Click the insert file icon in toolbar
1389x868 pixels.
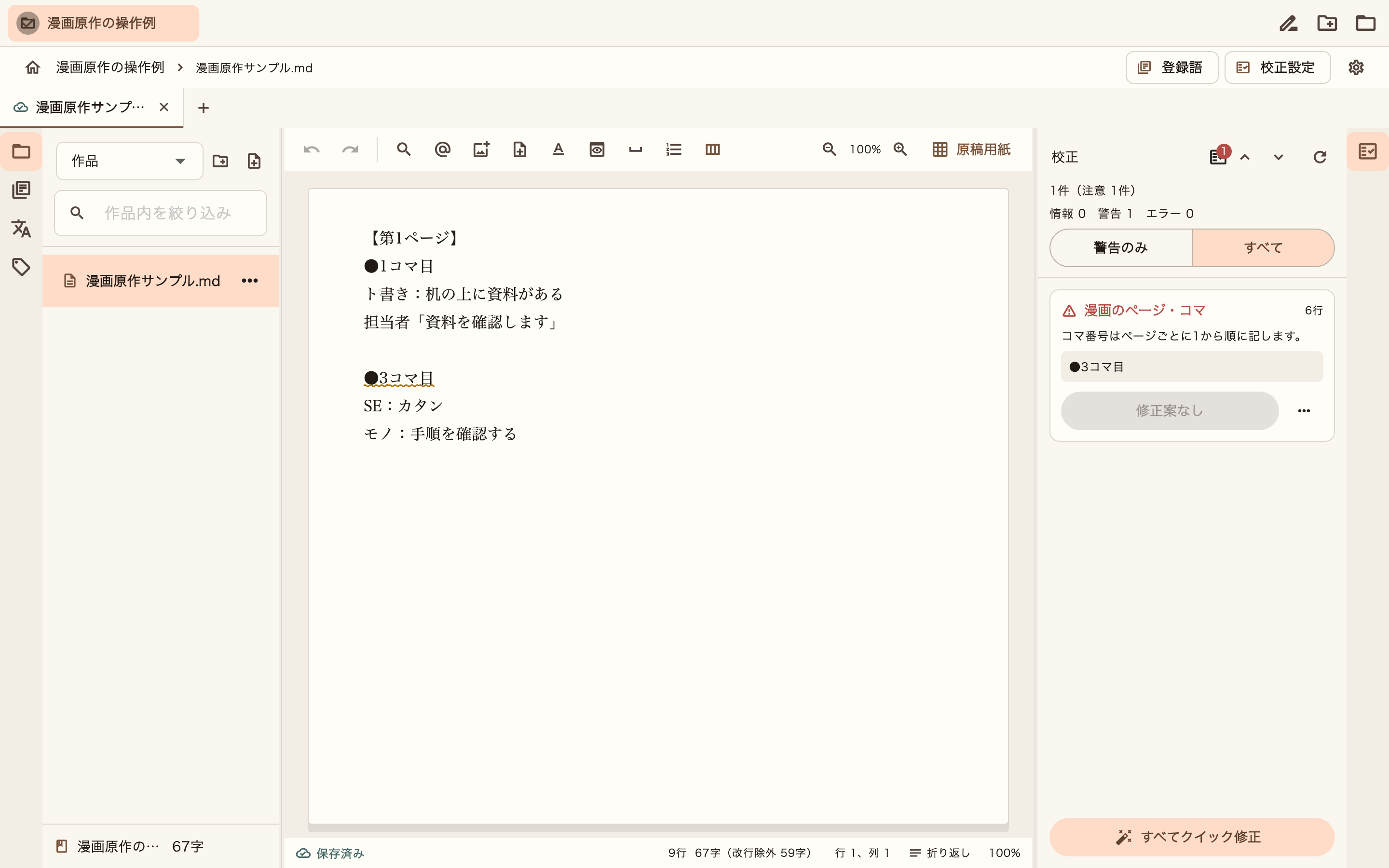519,150
